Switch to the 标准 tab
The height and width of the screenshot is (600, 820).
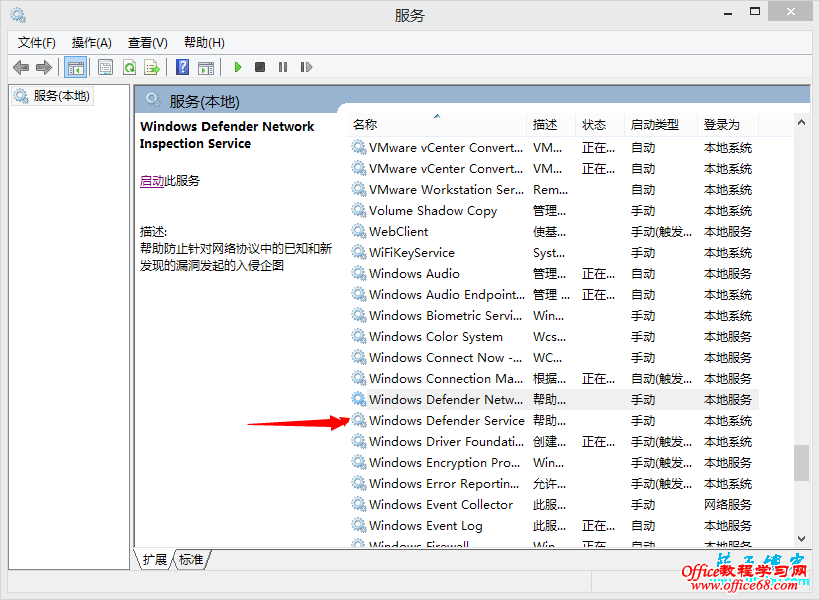click(x=190, y=560)
